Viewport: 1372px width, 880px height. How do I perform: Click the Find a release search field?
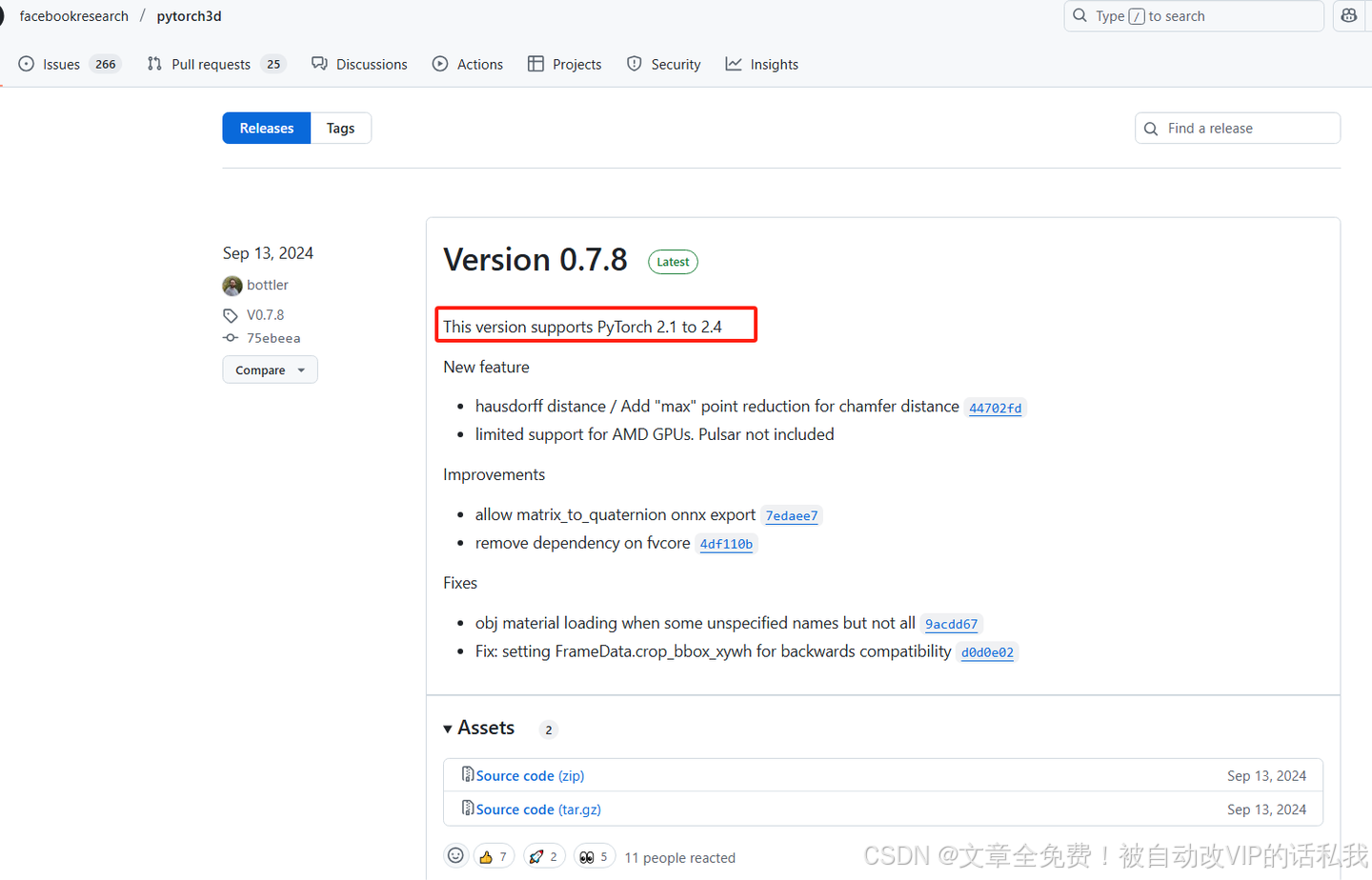pyautogui.click(x=1238, y=129)
